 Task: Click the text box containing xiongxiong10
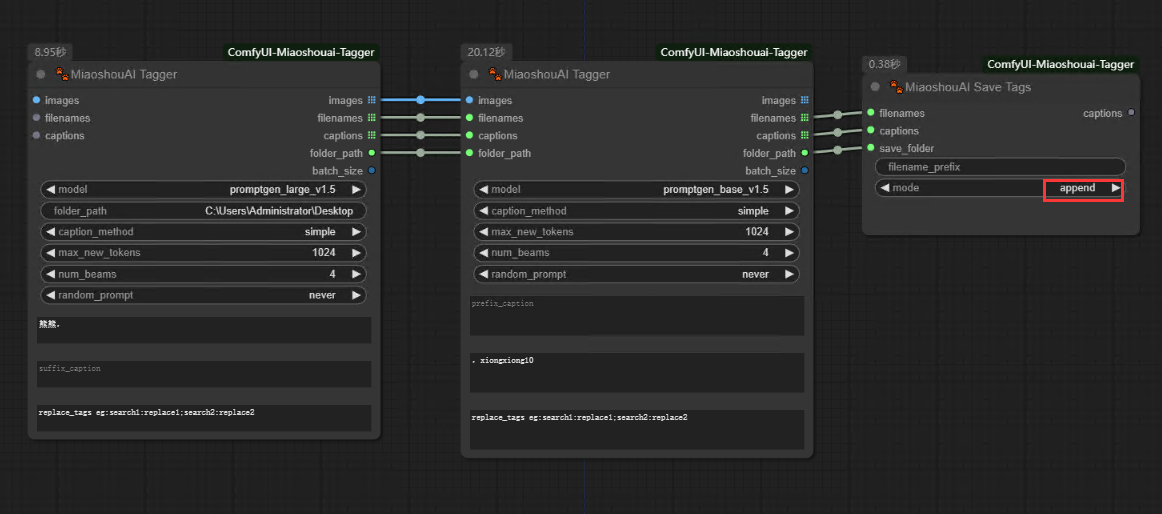(636, 372)
